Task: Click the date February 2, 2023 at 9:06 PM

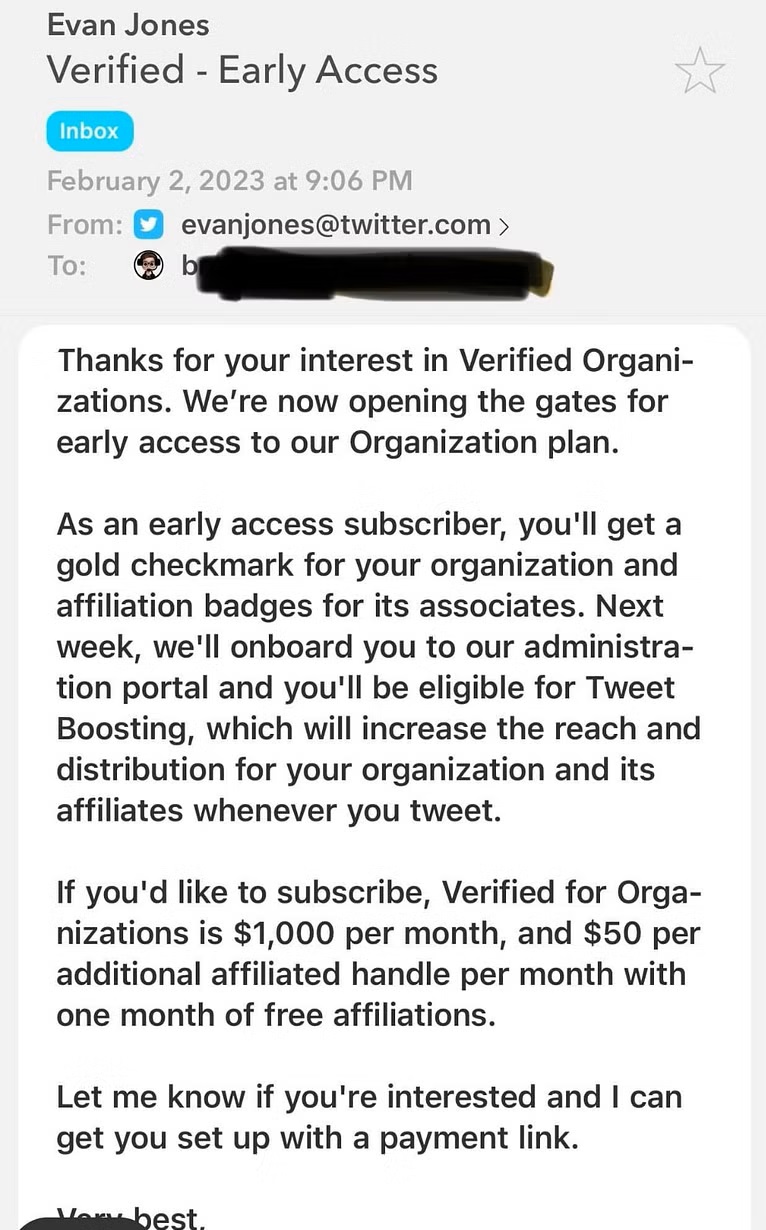Action: pyautogui.click(x=230, y=181)
